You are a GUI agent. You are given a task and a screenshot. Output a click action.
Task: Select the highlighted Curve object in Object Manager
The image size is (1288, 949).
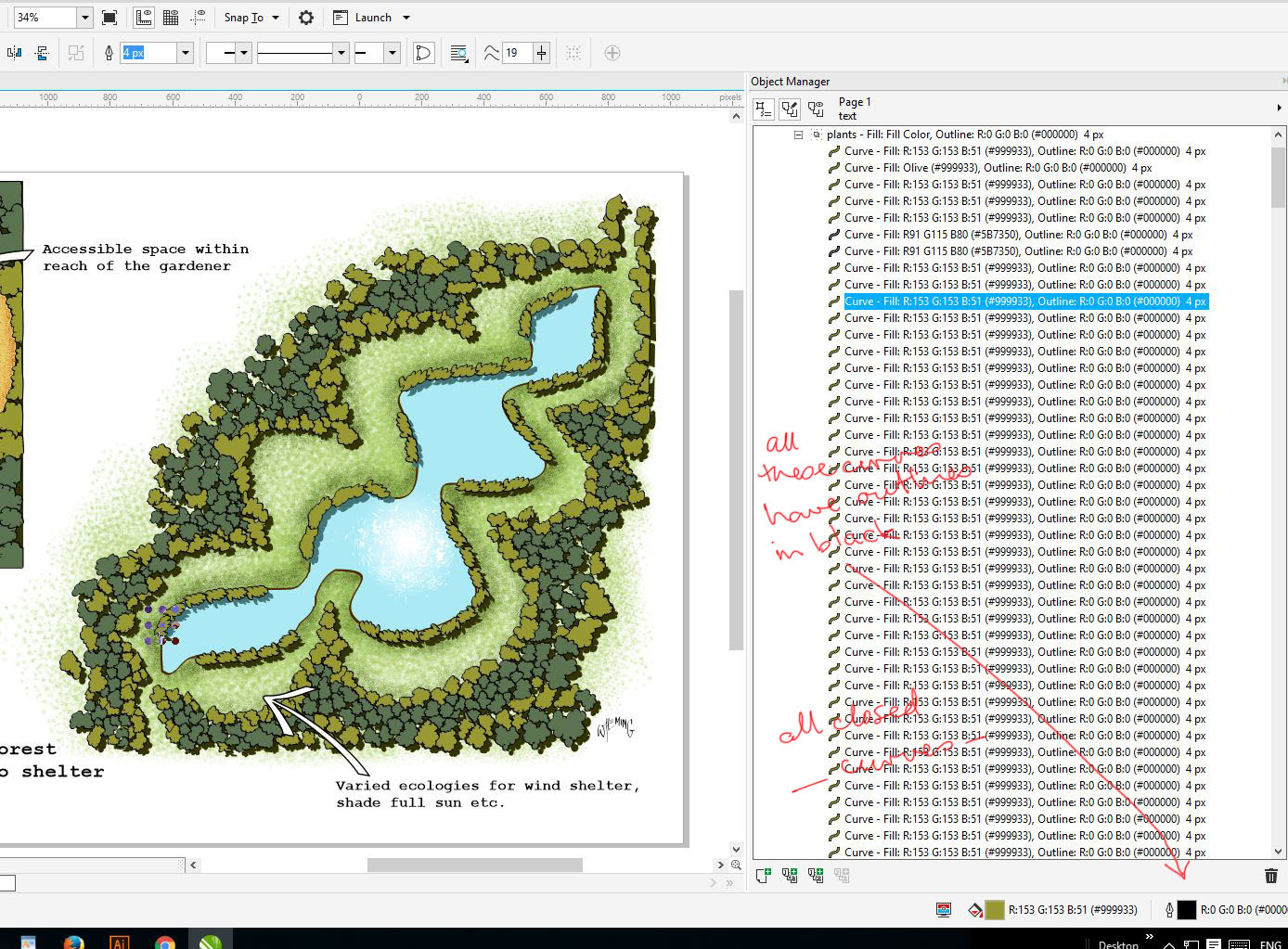coord(1021,301)
